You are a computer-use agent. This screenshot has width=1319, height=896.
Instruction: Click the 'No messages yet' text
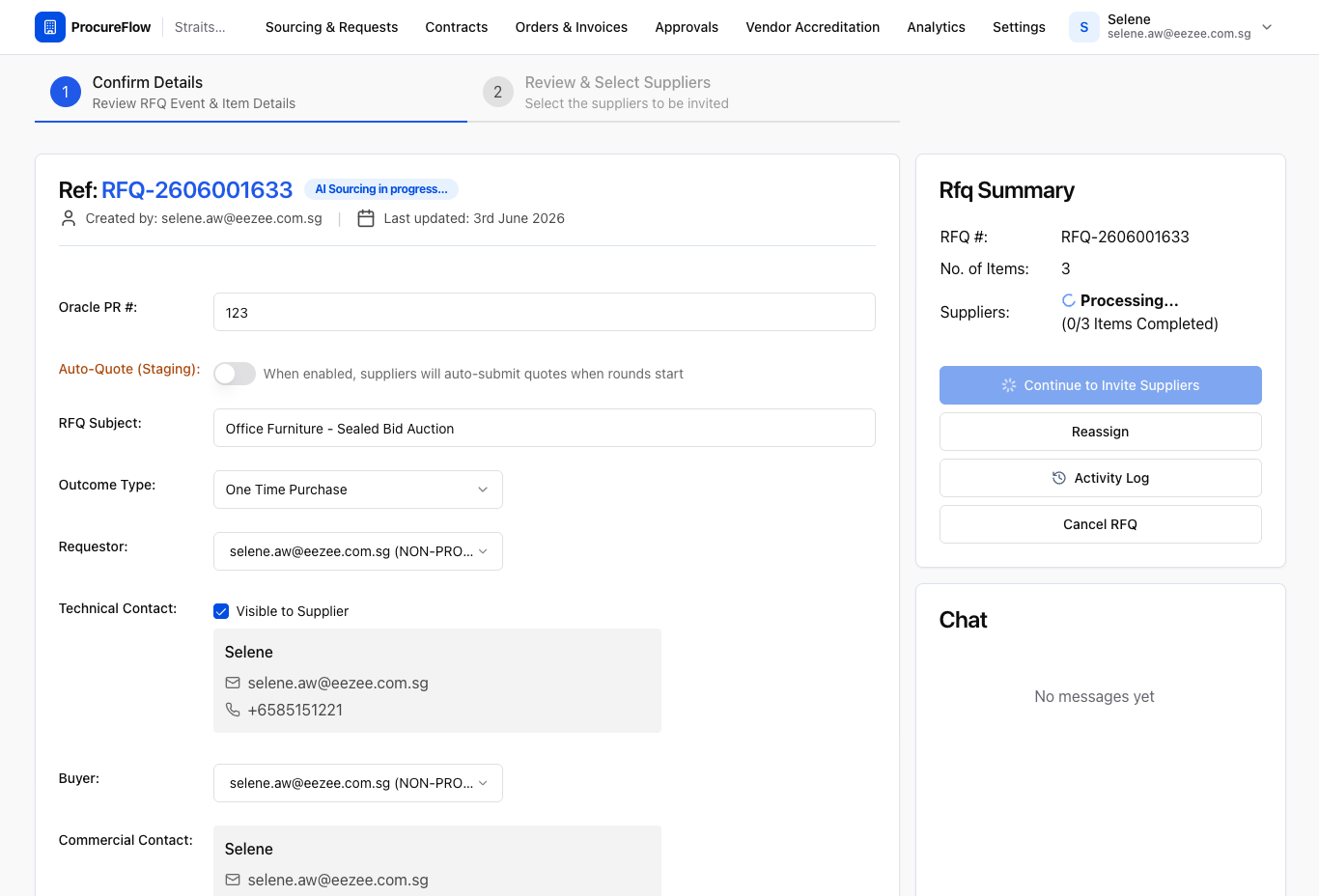pos(1094,696)
